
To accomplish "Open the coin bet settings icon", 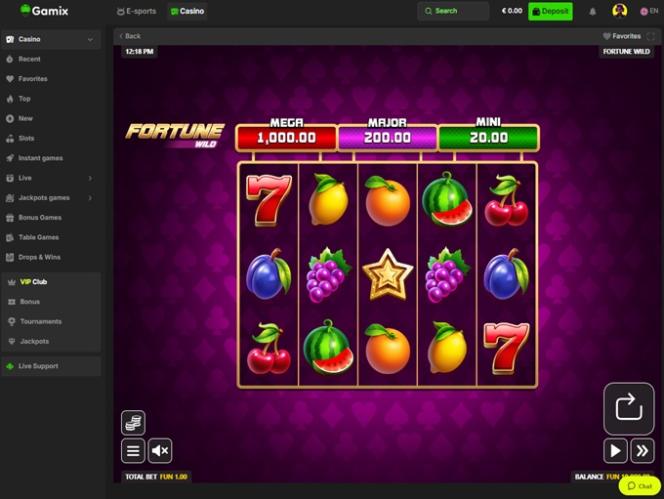I will pos(133,422).
